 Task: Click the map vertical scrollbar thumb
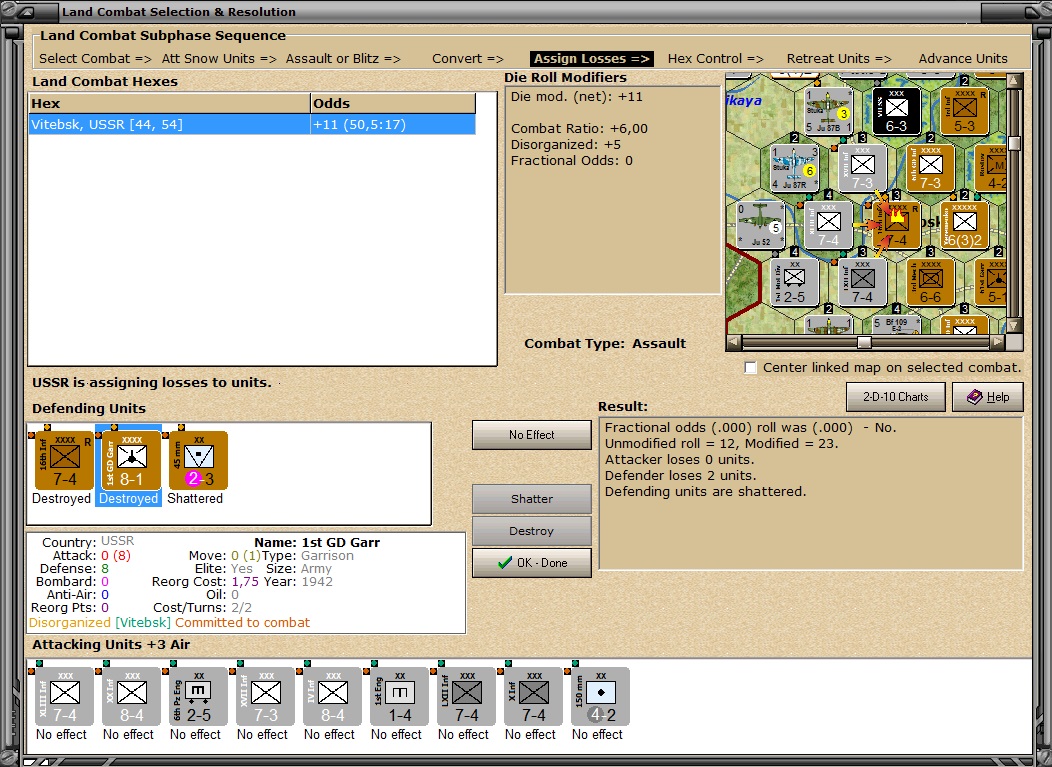click(x=1014, y=143)
